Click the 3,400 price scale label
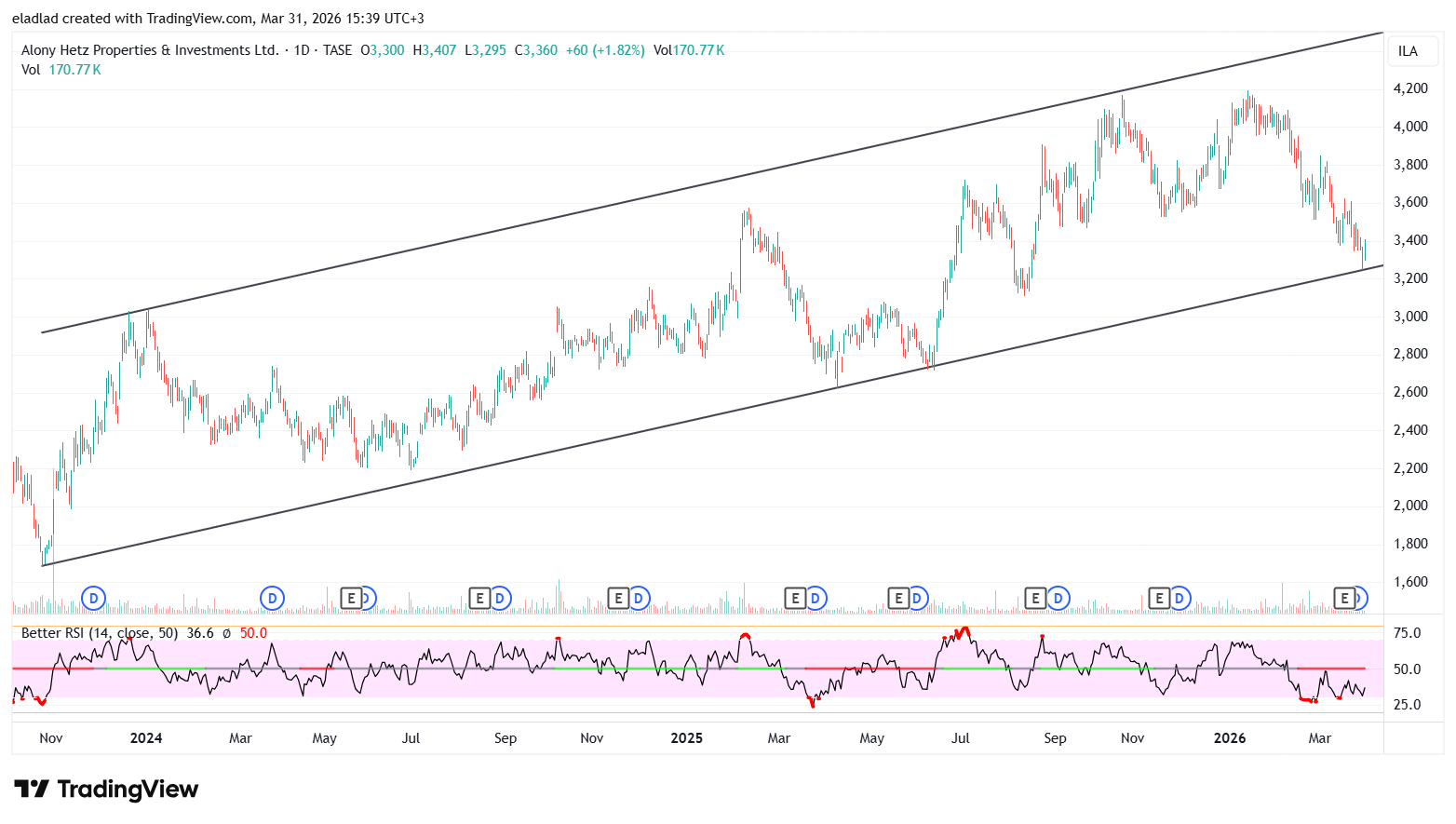Viewport: 1456px width, 824px height. coord(1410,240)
